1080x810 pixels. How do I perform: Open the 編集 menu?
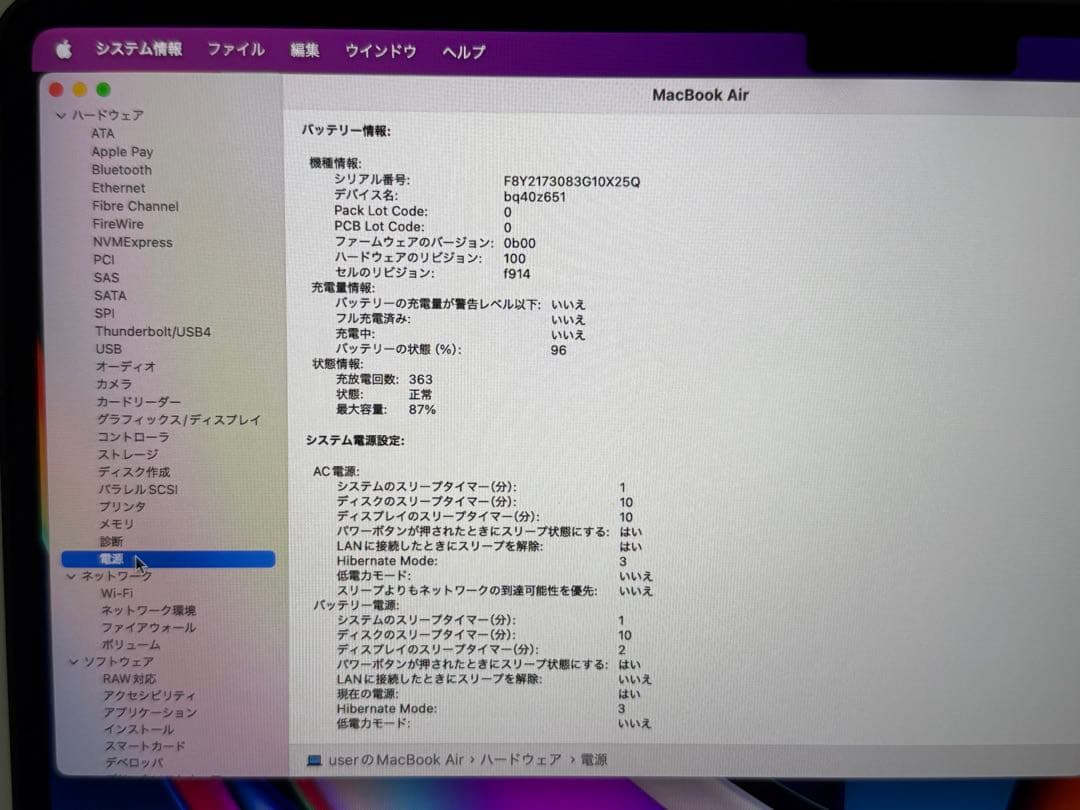pos(304,50)
